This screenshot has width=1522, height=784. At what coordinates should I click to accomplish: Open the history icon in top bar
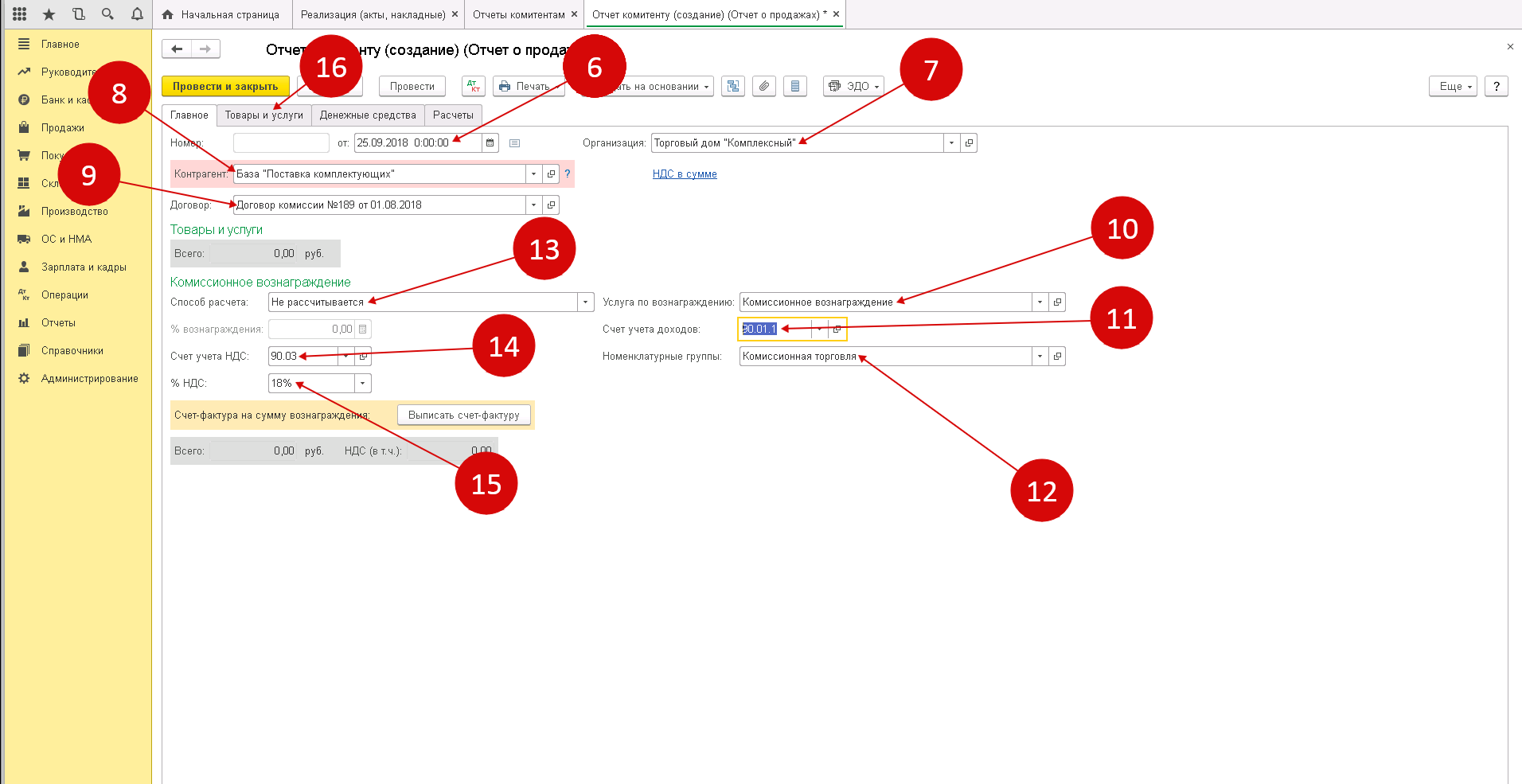[x=79, y=14]
